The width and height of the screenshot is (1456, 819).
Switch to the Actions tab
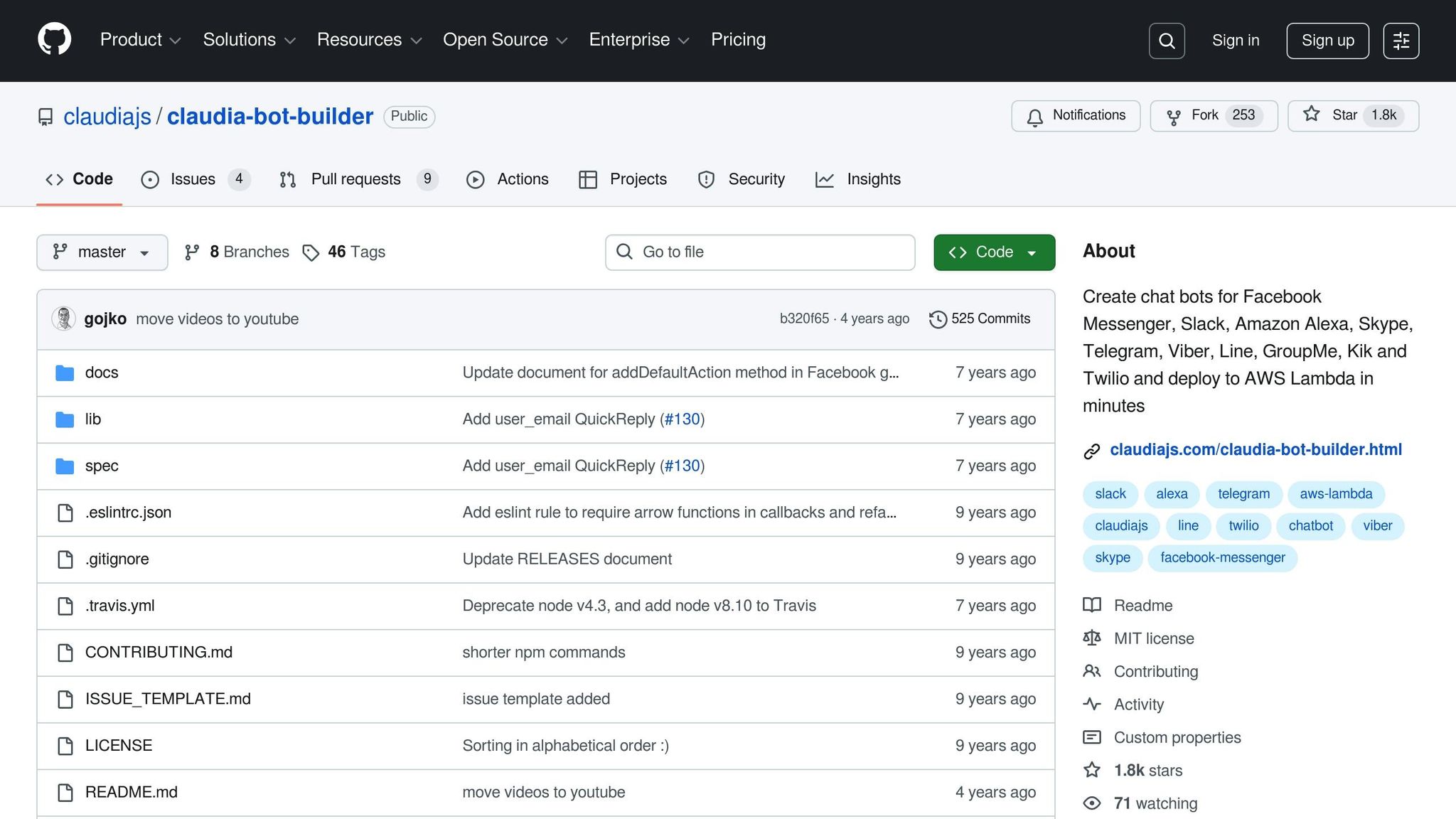508,179
